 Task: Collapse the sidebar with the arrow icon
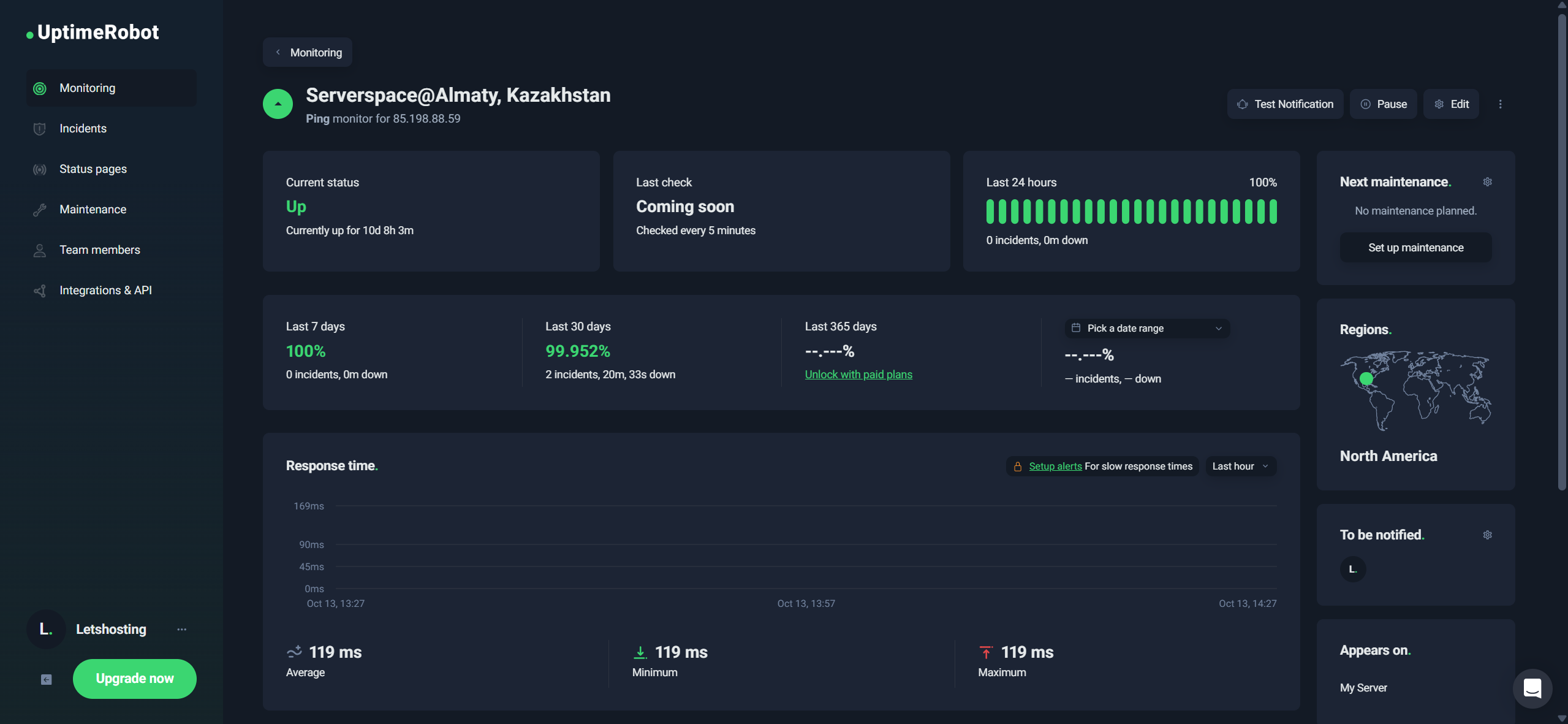click(47, 679)
